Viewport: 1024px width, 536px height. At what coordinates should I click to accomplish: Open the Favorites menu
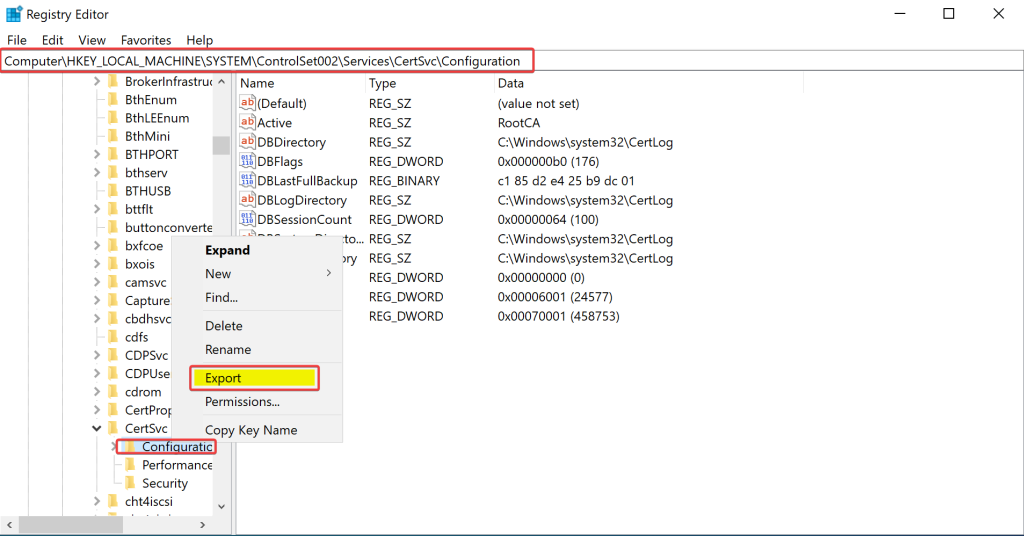(146, 40)
